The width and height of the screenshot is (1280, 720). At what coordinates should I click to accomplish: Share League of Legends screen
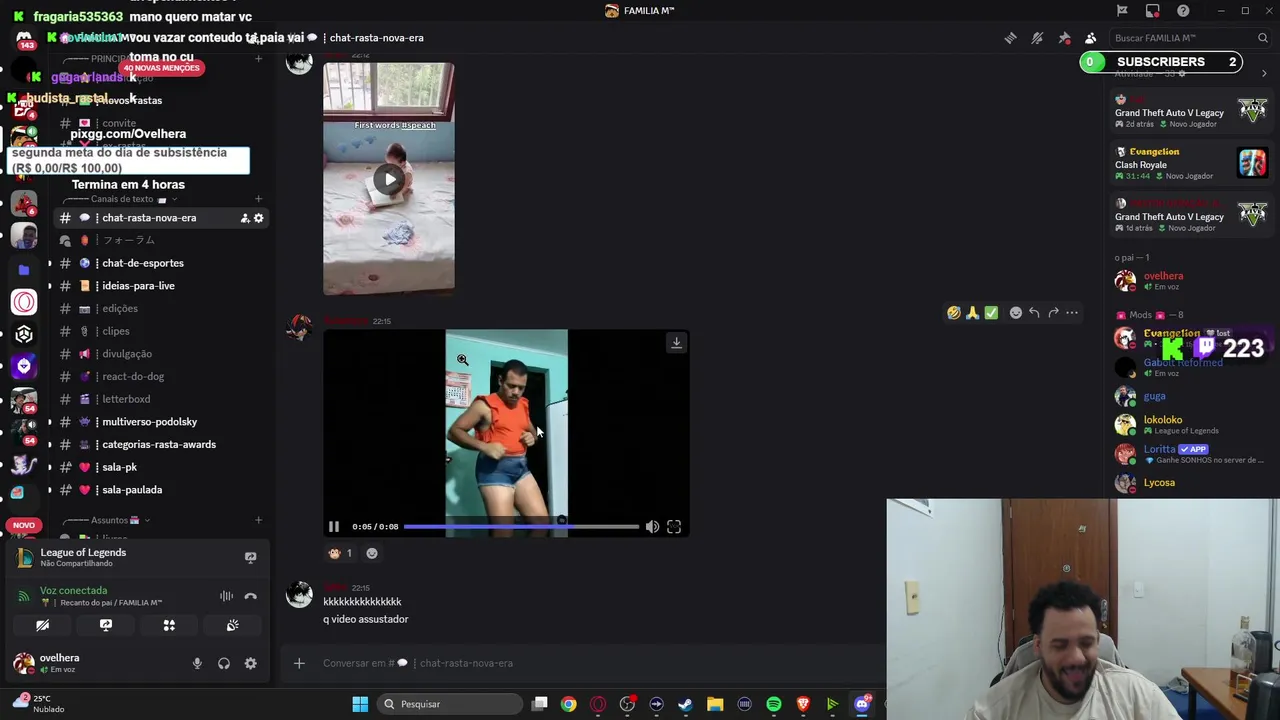click(x=250, y=558)
